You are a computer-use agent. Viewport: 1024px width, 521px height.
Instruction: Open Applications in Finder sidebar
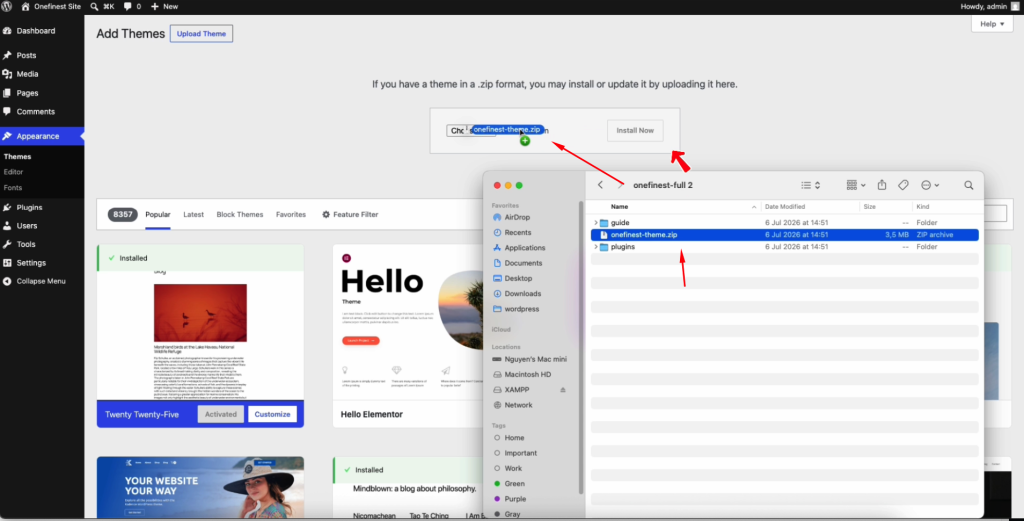click(x=519, y=247)
